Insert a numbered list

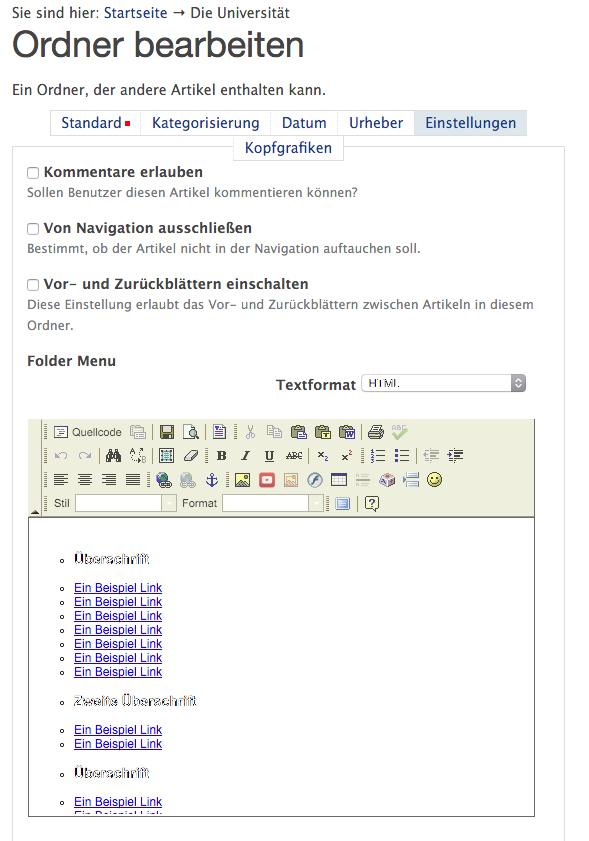(378, 456)
